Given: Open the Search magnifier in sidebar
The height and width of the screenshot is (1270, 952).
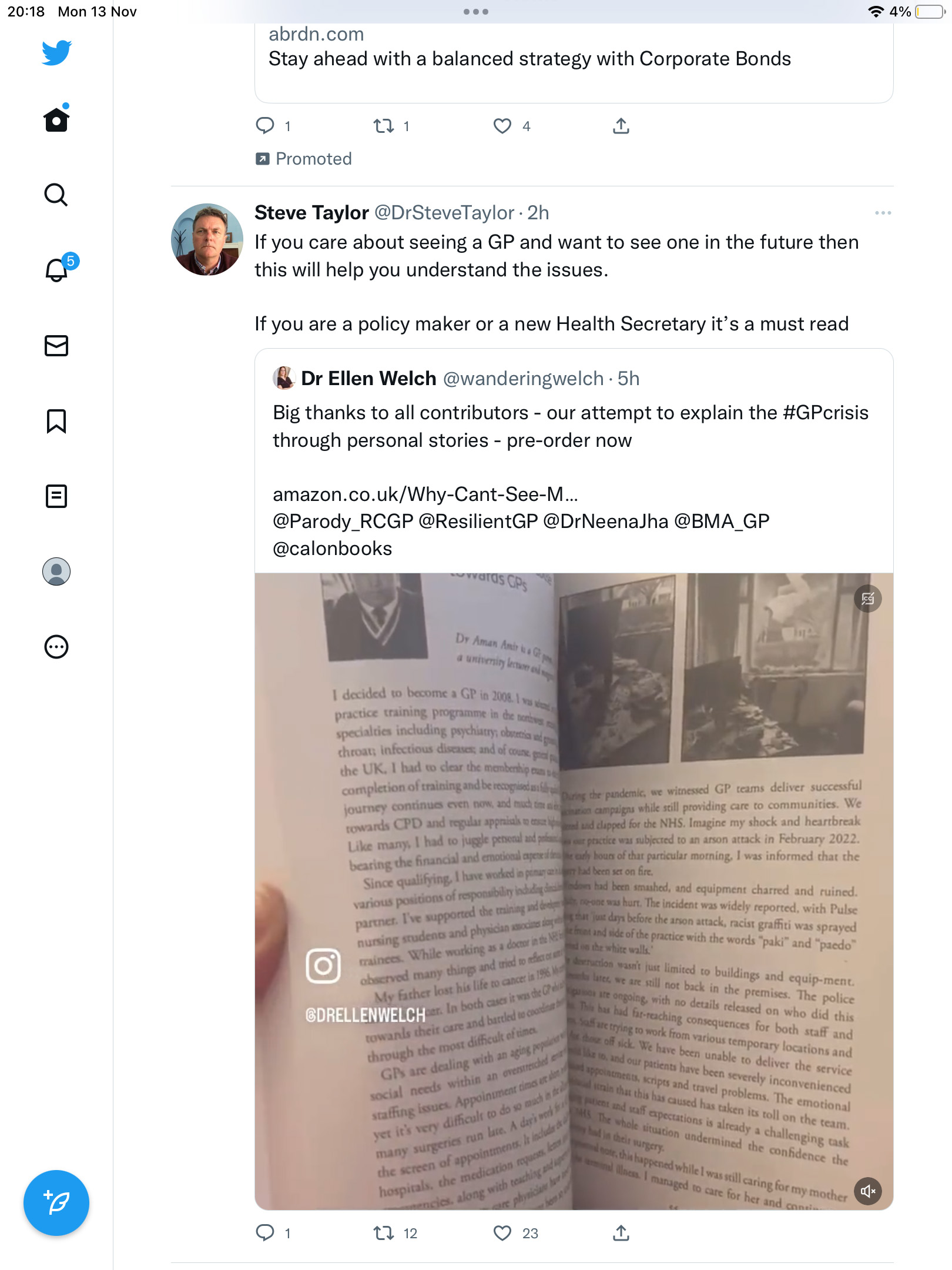Looking at the screenshot, I should coord(56,195).
